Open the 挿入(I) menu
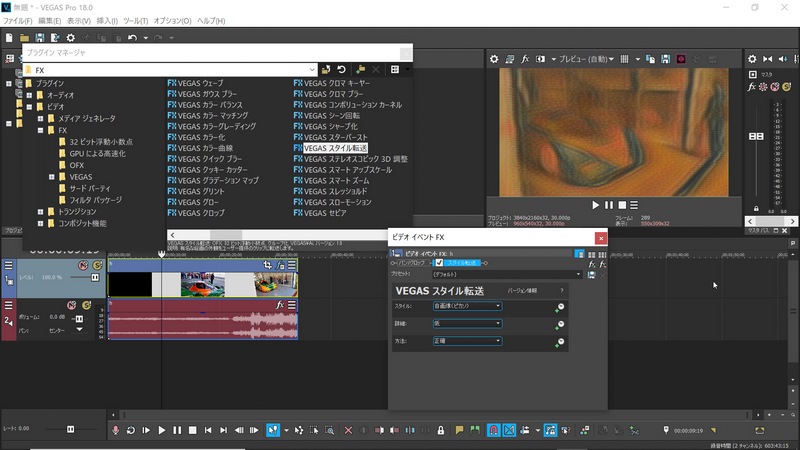 (x=107, y=21)
